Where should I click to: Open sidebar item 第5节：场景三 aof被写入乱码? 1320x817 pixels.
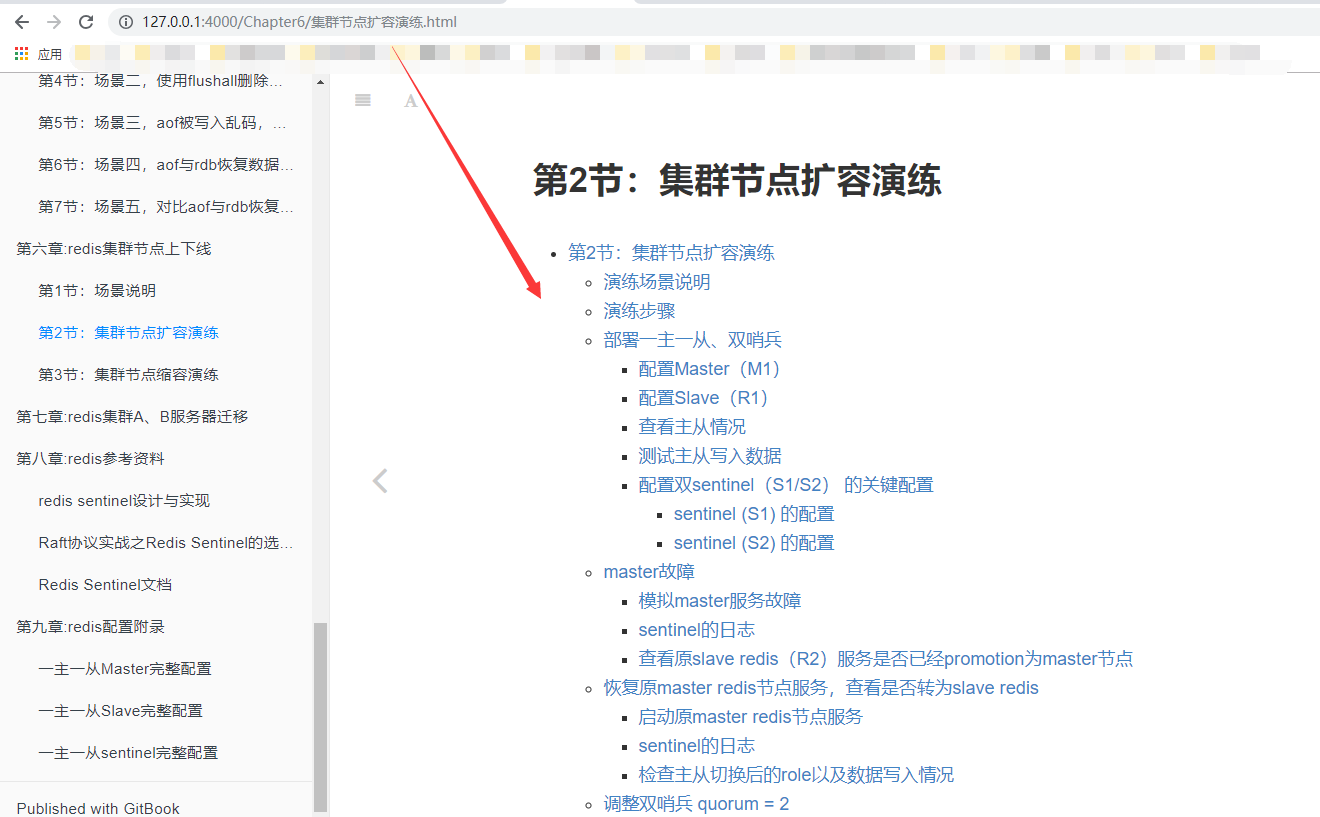163,122
